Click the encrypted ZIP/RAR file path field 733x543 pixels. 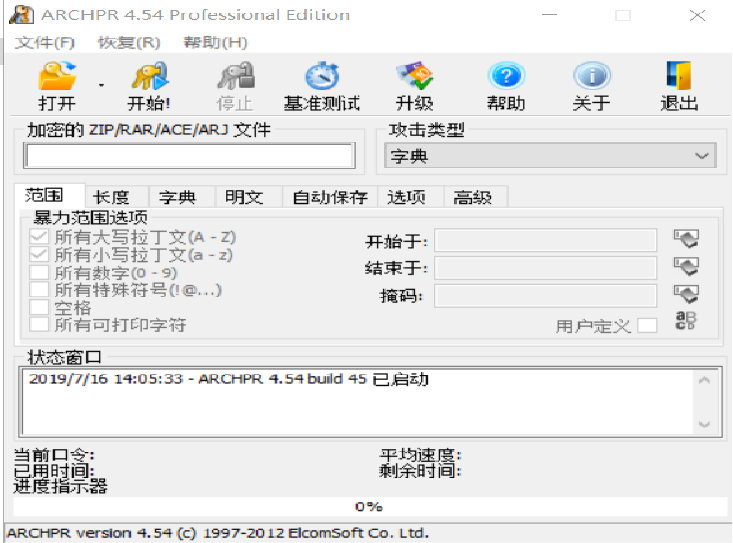(x=189, y=156)
